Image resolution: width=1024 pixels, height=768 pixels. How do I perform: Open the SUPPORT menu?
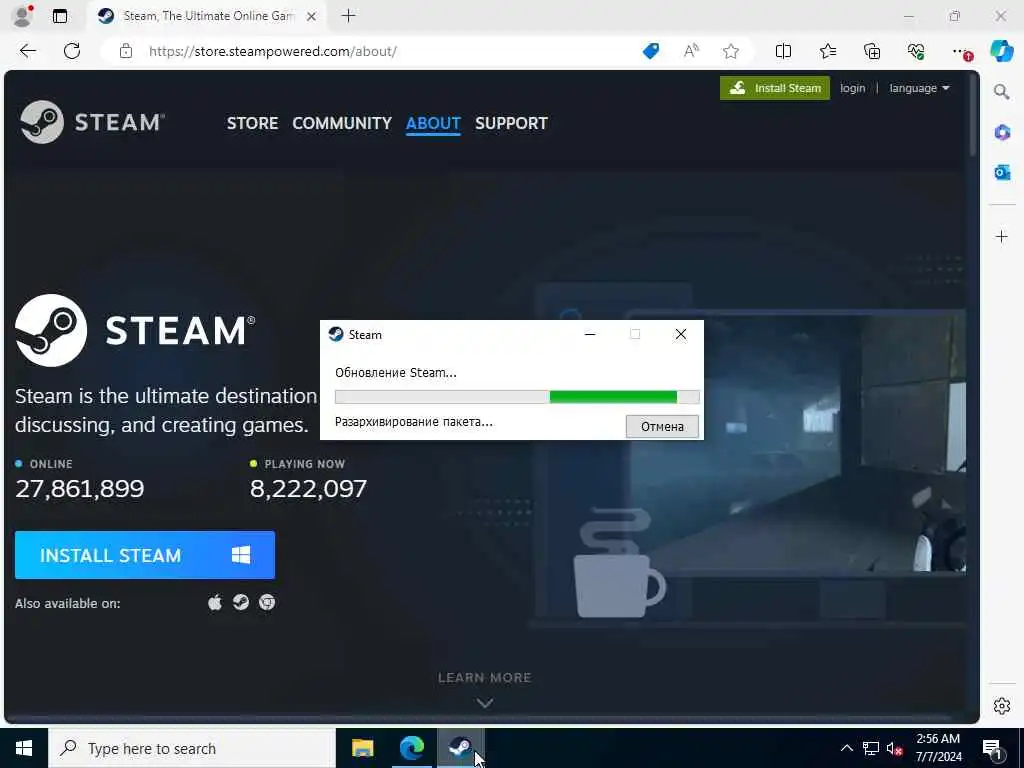click(x=511, y=123)
